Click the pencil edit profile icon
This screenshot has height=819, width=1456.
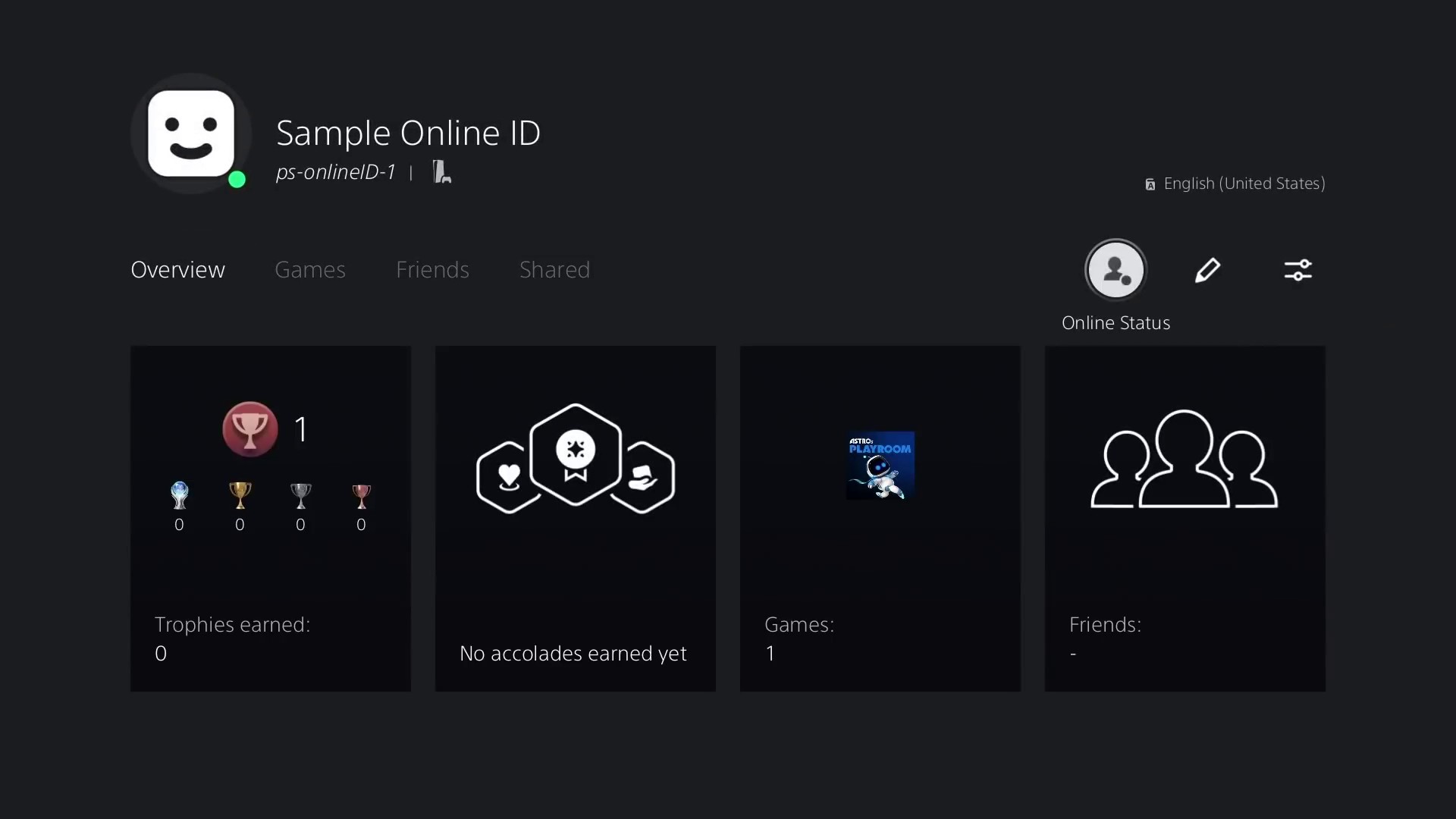click(1207, 270)
